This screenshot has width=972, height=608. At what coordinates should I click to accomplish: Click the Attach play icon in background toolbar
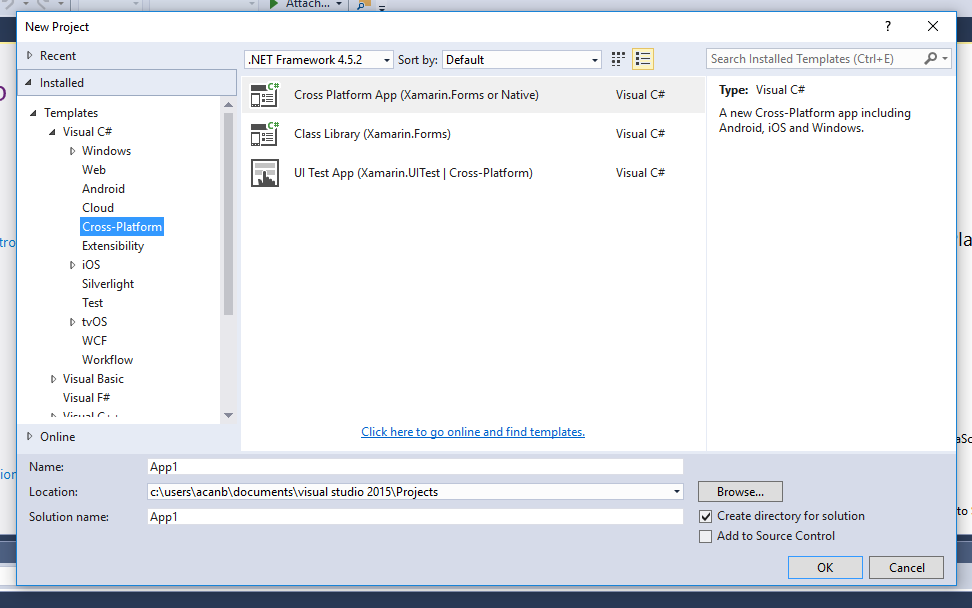tap(273, 4)
